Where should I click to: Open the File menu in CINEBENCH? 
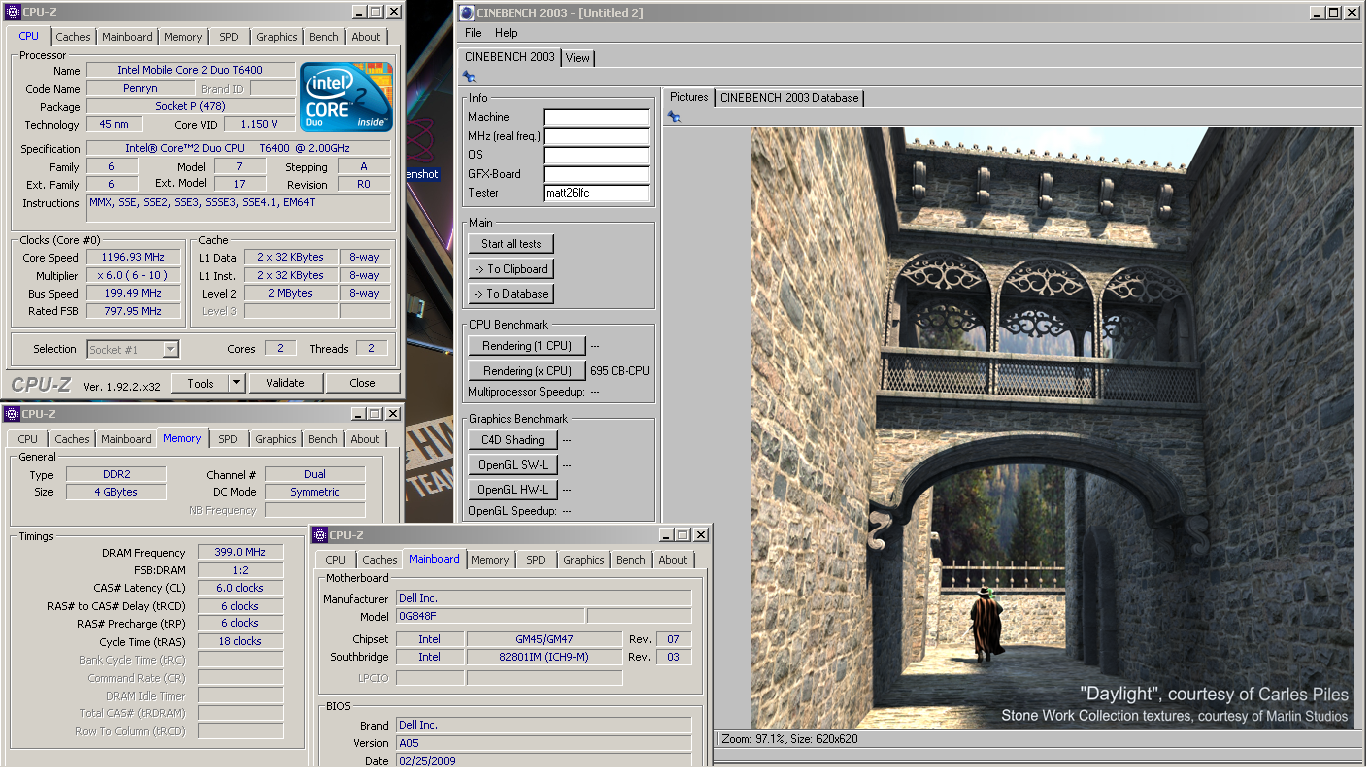click(x=473, y=33)
